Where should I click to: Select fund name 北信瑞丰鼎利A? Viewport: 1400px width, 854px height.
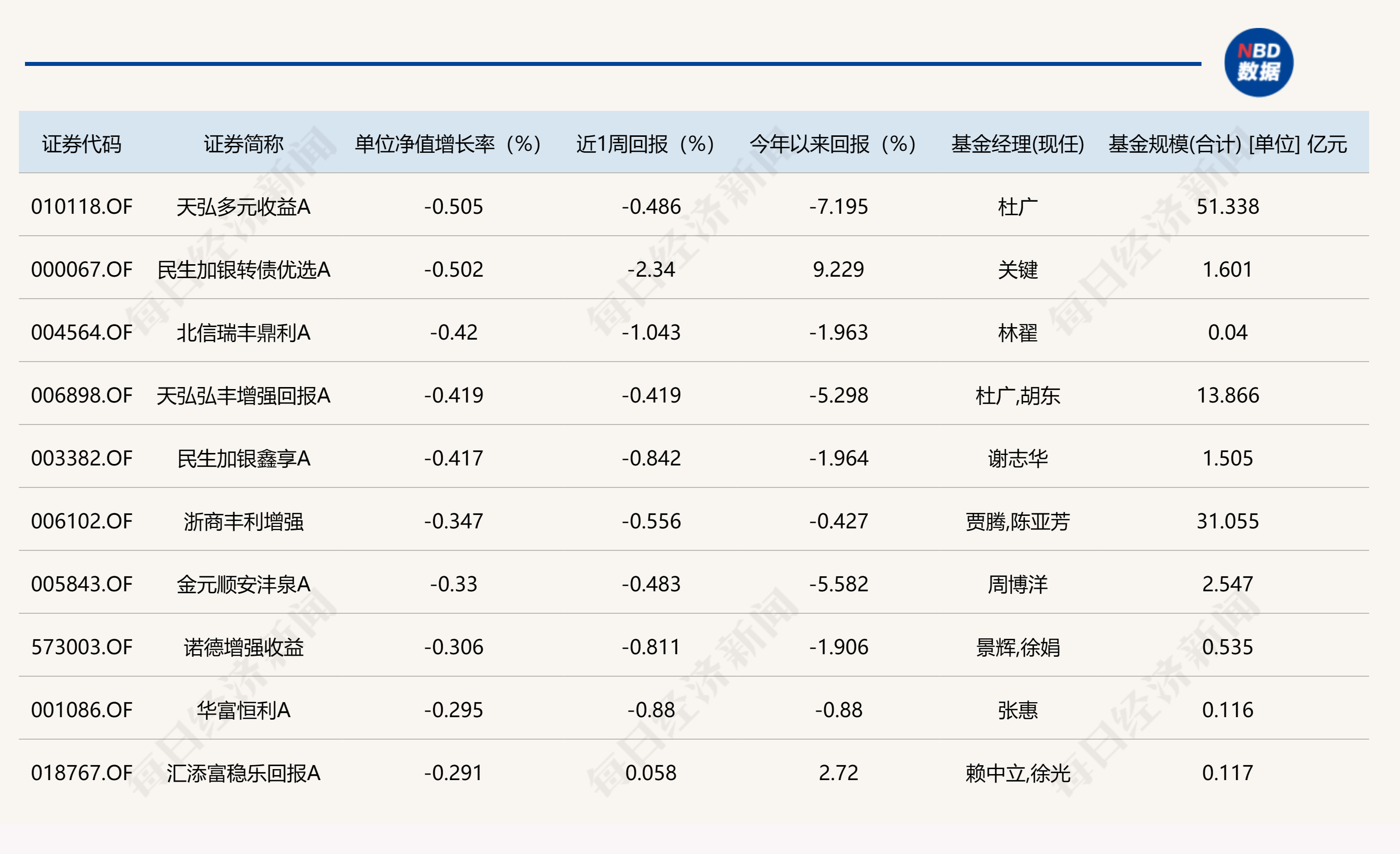244,333
